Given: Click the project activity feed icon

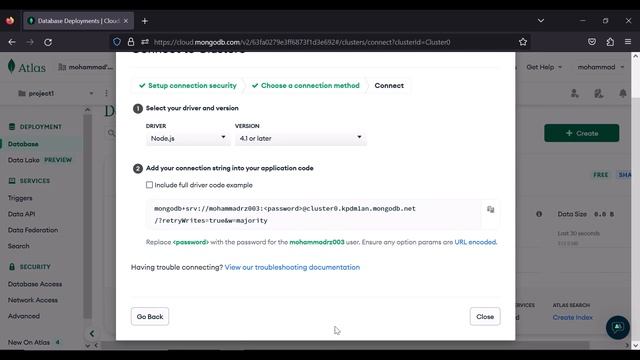Looking at the screenshot, I should (x=599, y=93).
